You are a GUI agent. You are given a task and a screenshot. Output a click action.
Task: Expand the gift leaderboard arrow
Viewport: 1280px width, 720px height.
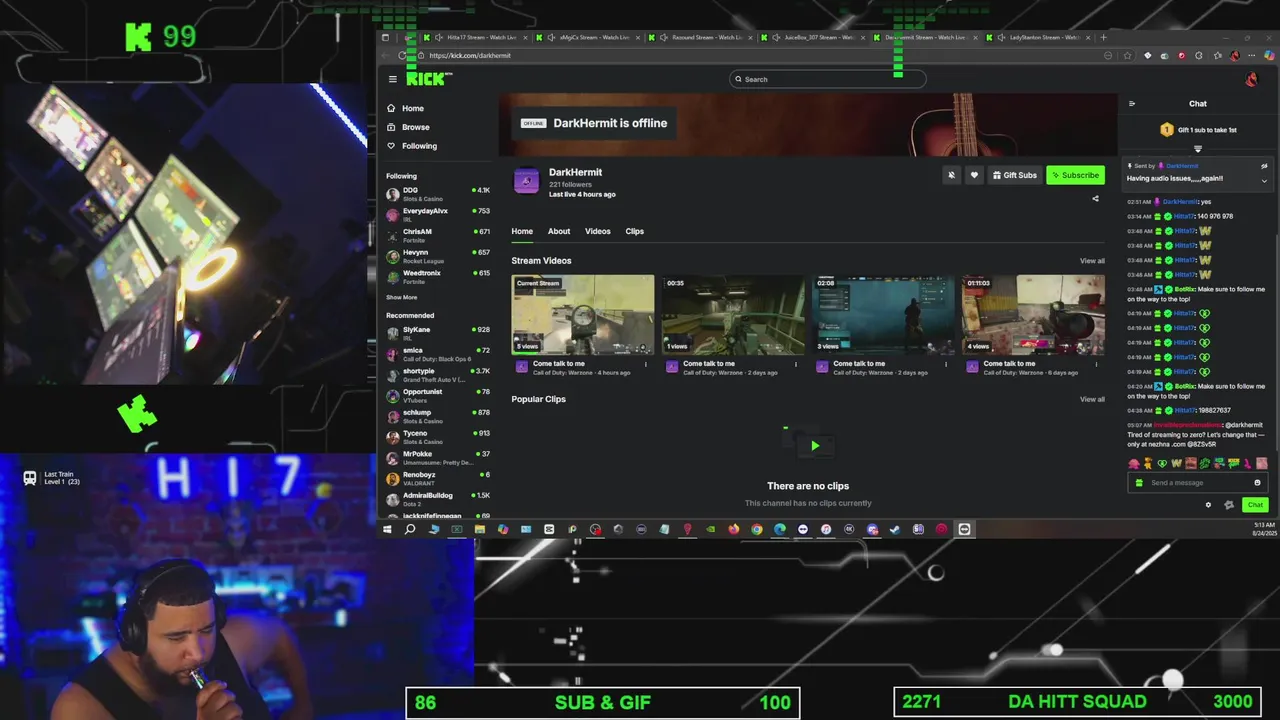click(x=1198, y=149)
